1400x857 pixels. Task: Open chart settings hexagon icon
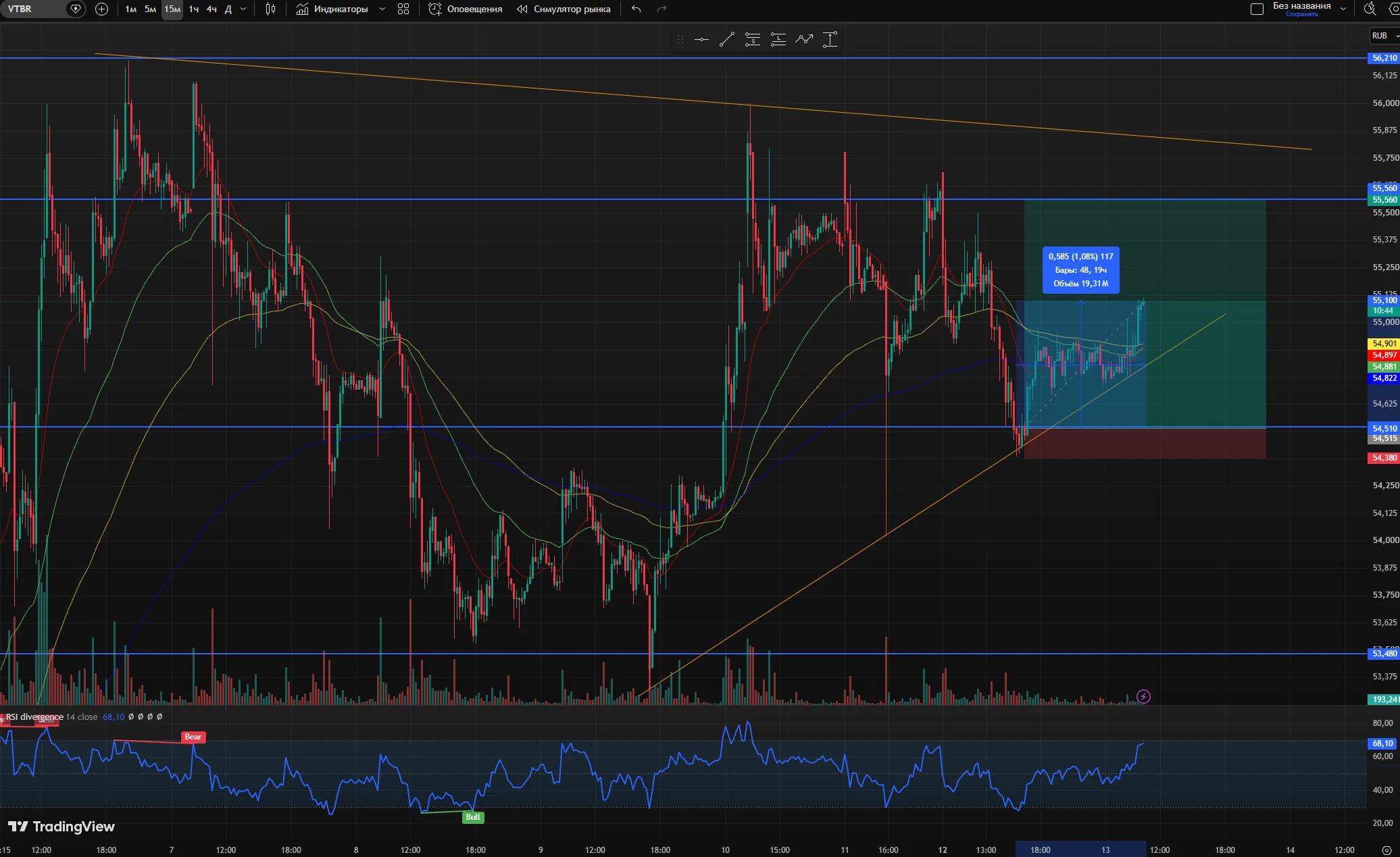(x=1395, y=9)
